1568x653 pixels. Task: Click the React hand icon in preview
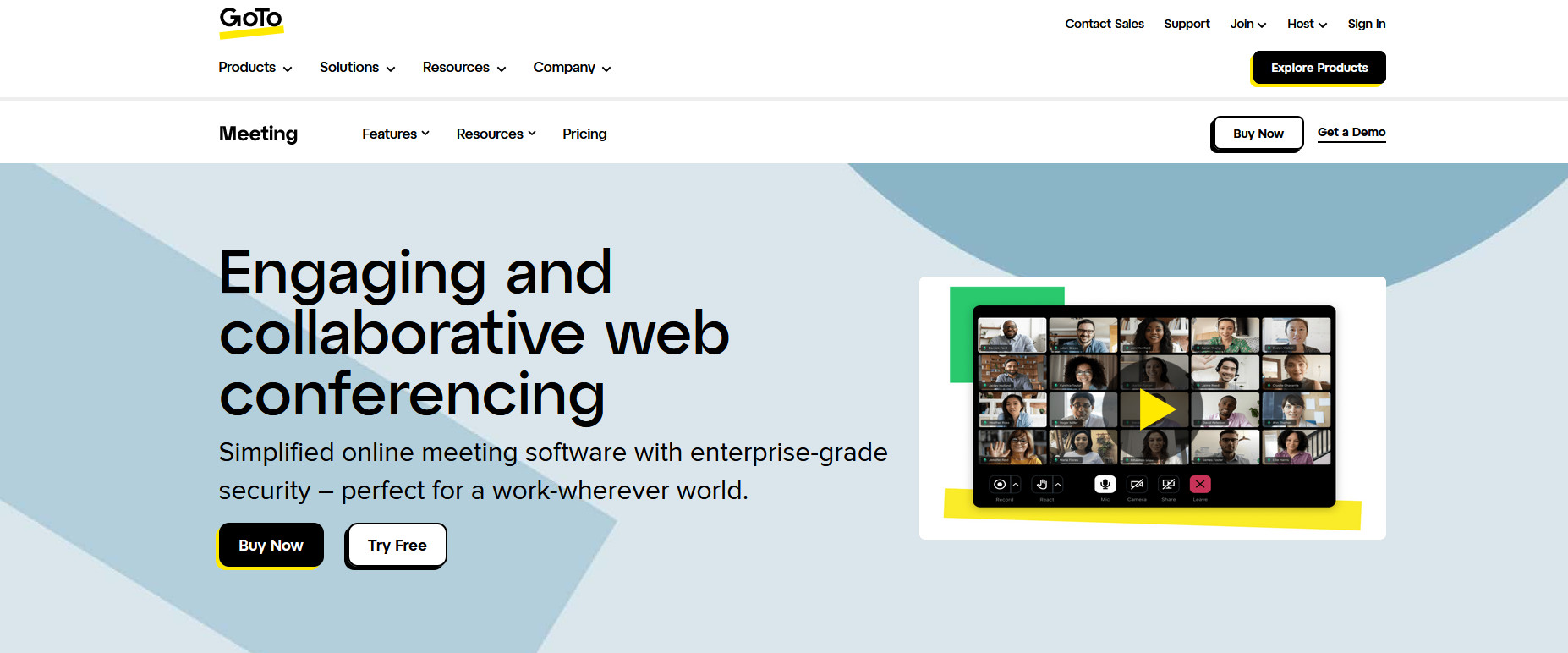(1042, 484)
